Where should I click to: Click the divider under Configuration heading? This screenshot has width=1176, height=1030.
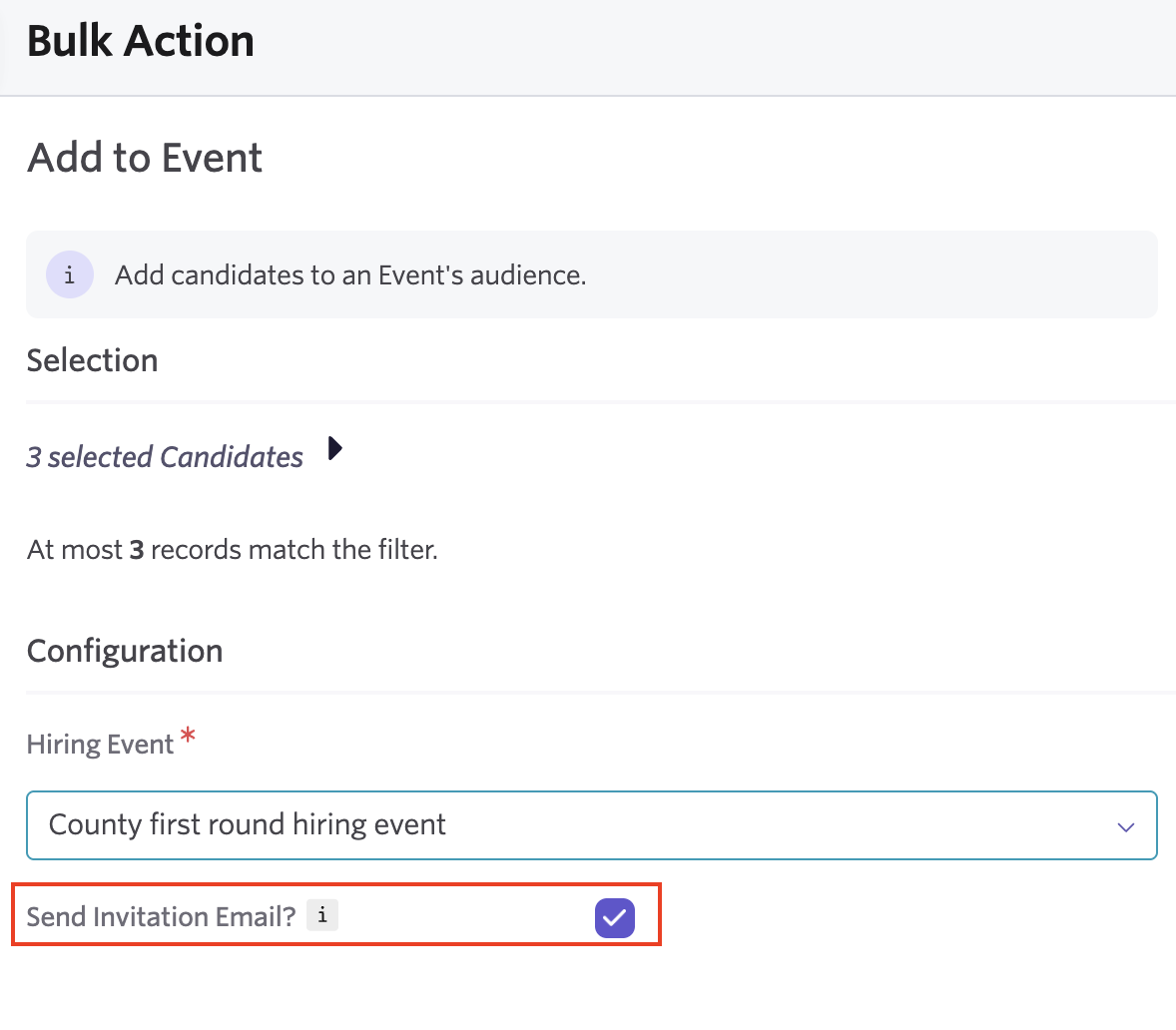point(601,693)
